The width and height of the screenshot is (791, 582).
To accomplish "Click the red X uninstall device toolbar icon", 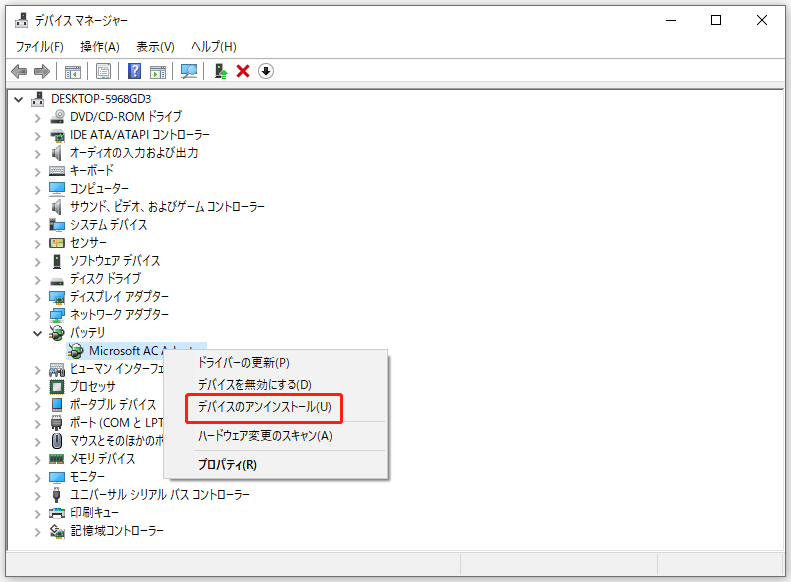I will pyautogui.click(x=243, y=71).
